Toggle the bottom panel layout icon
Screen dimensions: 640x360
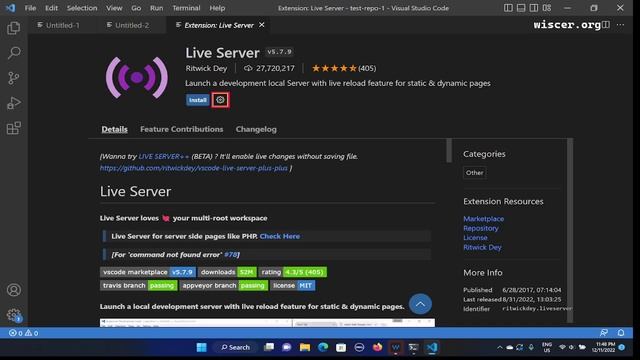point(521,8)
